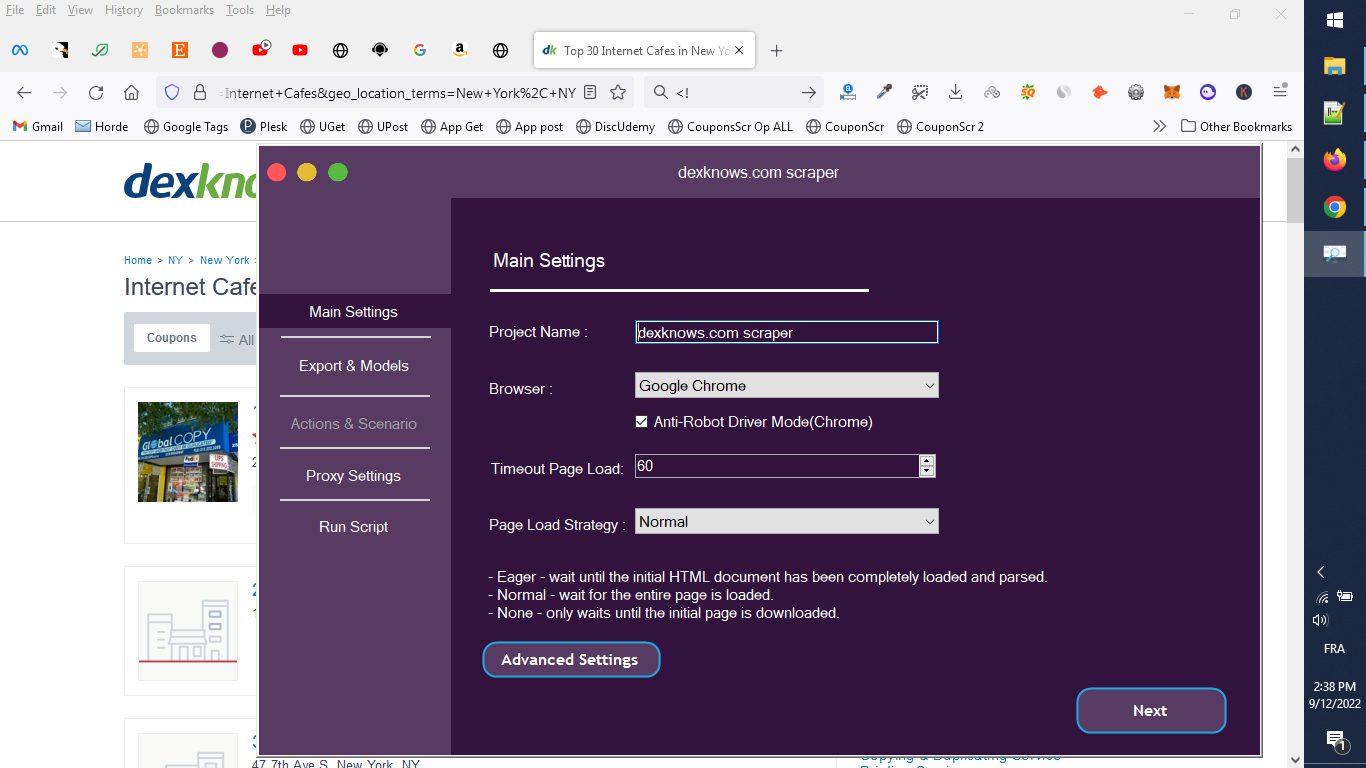
Task: Open the Page Load Strategy dropdown
Action: pos(786,521)
